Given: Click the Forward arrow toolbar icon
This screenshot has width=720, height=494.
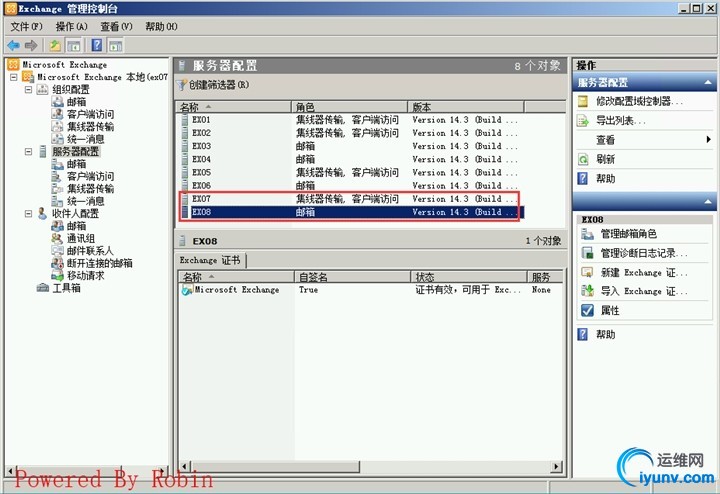Looking at the screenshot, I should (x=31, y=45).
